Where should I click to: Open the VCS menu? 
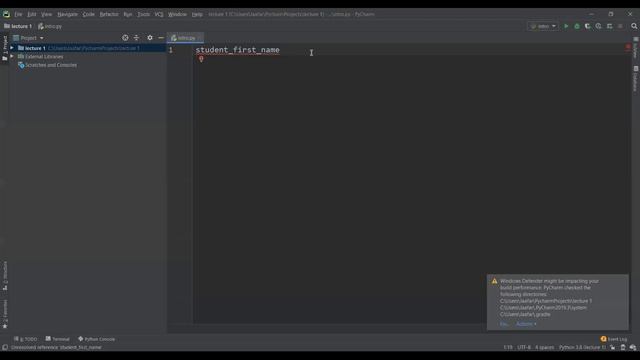point(159,14)
